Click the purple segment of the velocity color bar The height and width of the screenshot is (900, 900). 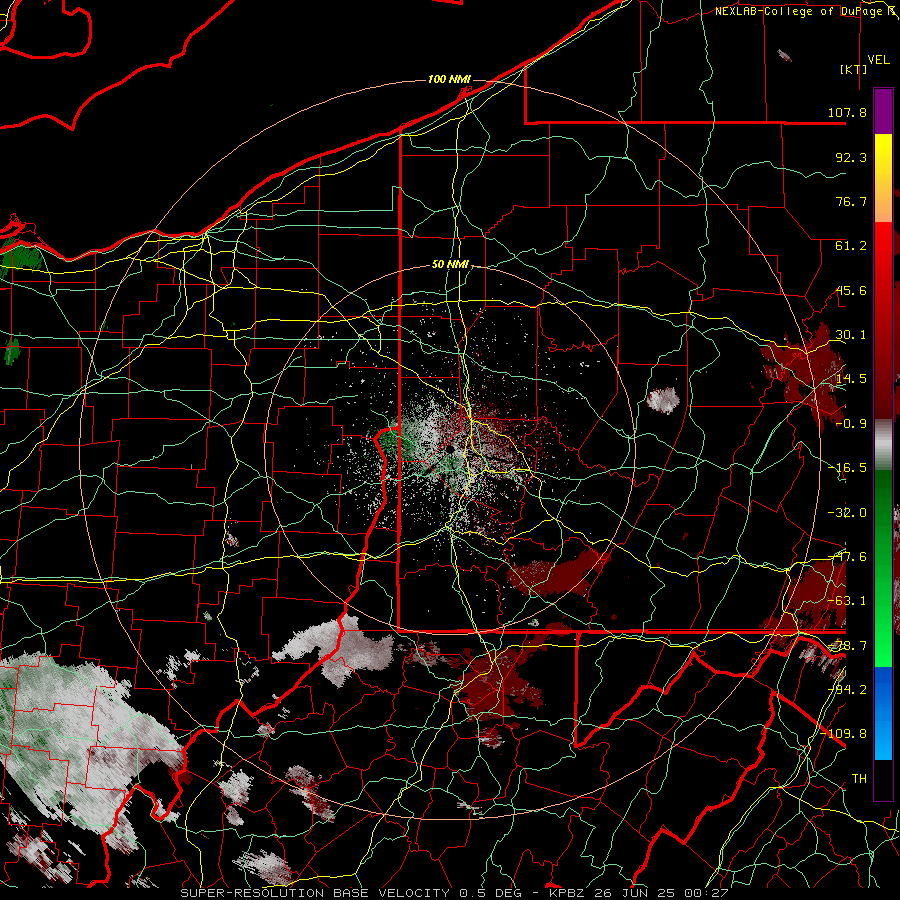point(883,111)
